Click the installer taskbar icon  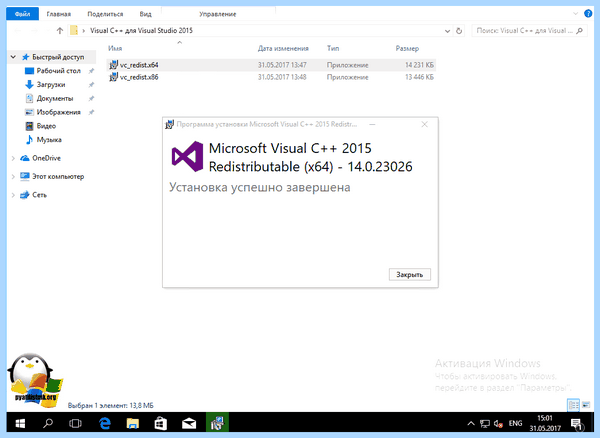tap(217, 423)
